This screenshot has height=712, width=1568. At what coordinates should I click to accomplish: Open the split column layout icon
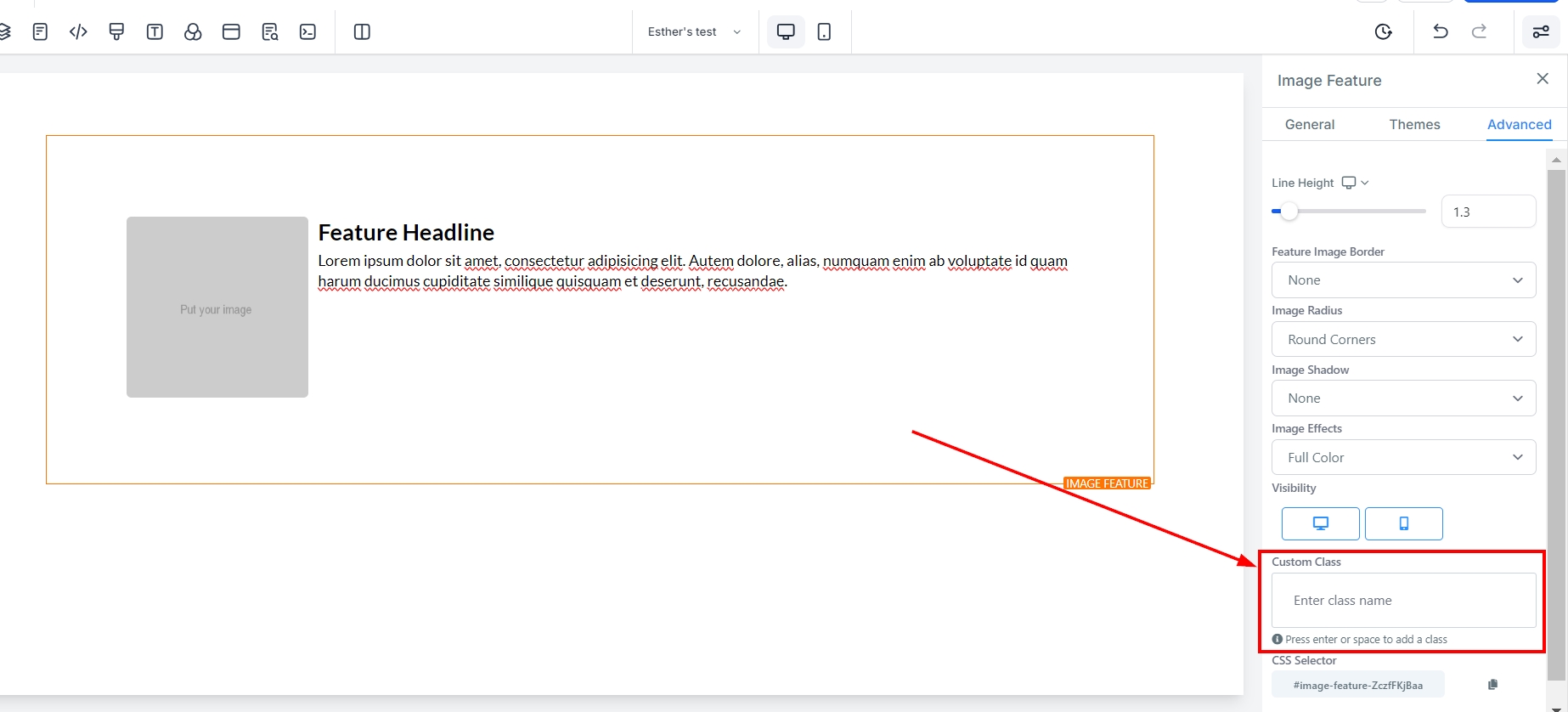click(x=362, y=32)
